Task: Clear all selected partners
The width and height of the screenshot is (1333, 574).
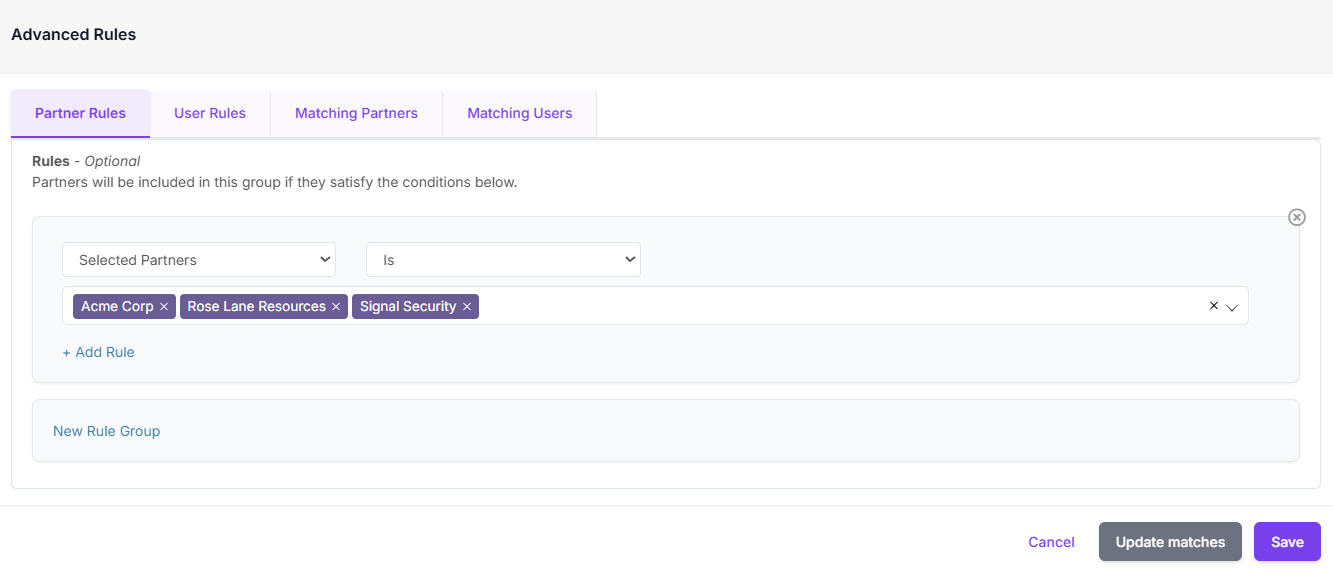Action: click(1213, 306)
